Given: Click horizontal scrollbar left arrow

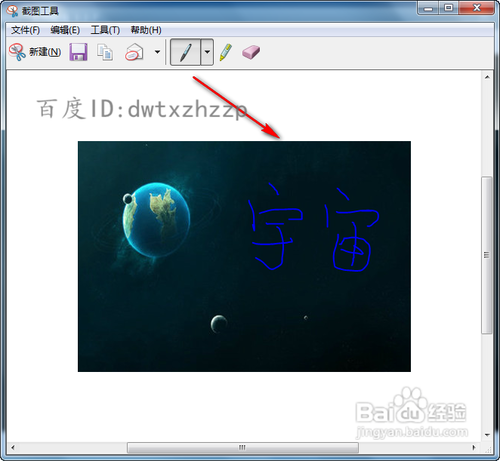Looking at the screenshot, I should [13, 448].
